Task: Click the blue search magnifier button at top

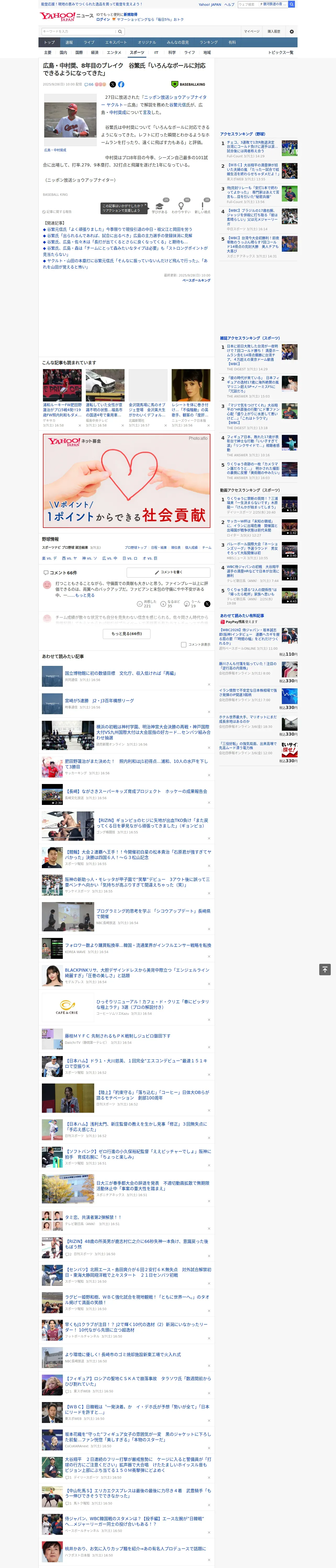Action: pos(292,4)
